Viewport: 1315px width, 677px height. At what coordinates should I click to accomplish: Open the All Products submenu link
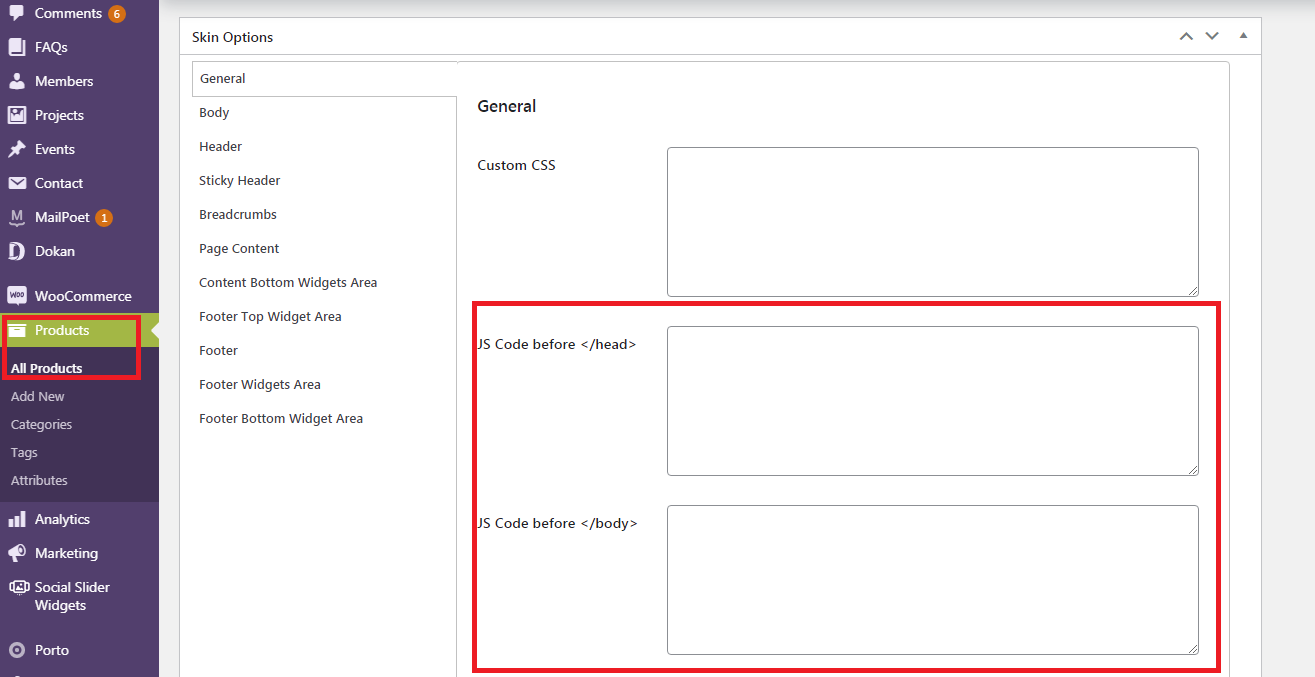click(x=47, y=368)
